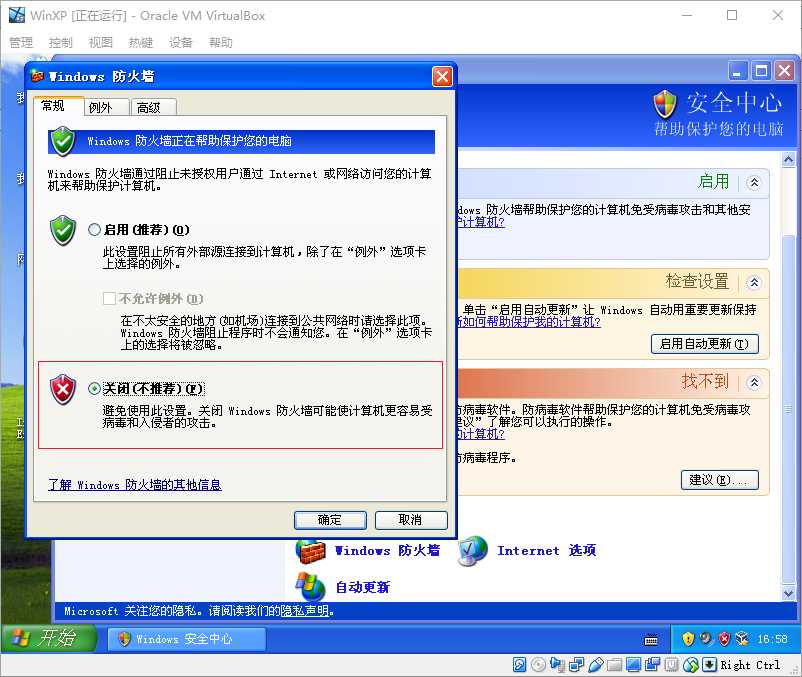Switch to the 高级 tab
802x677 pixels.
pos(154,107)
